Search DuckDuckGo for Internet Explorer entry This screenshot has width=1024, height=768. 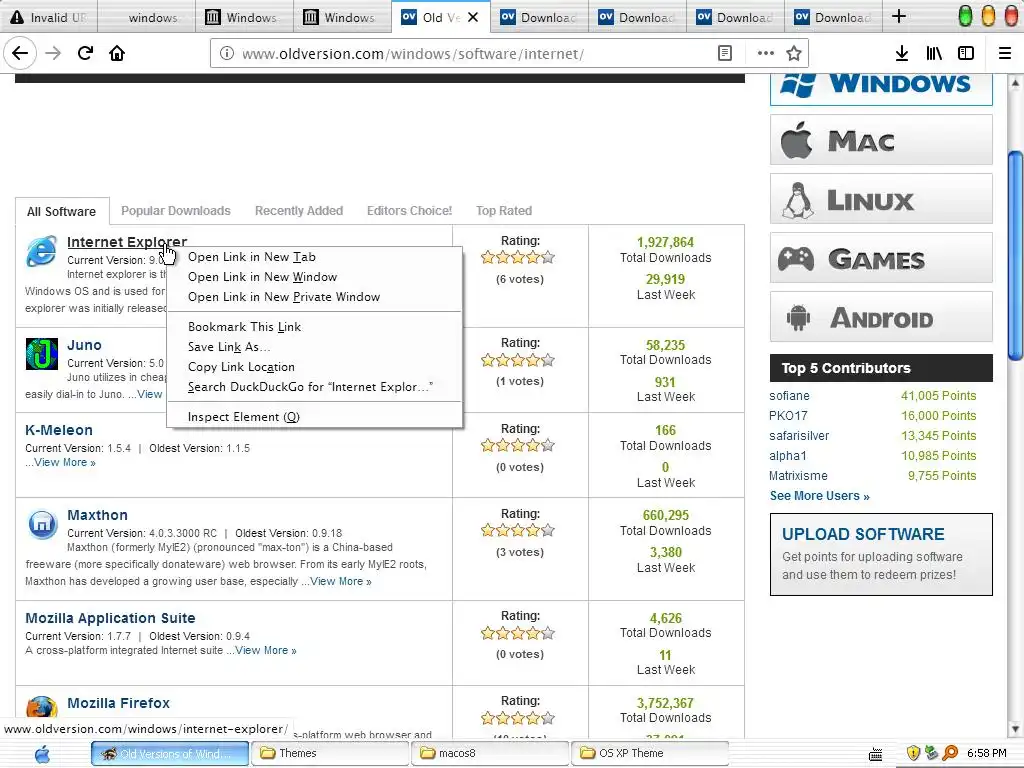point(310,387)
